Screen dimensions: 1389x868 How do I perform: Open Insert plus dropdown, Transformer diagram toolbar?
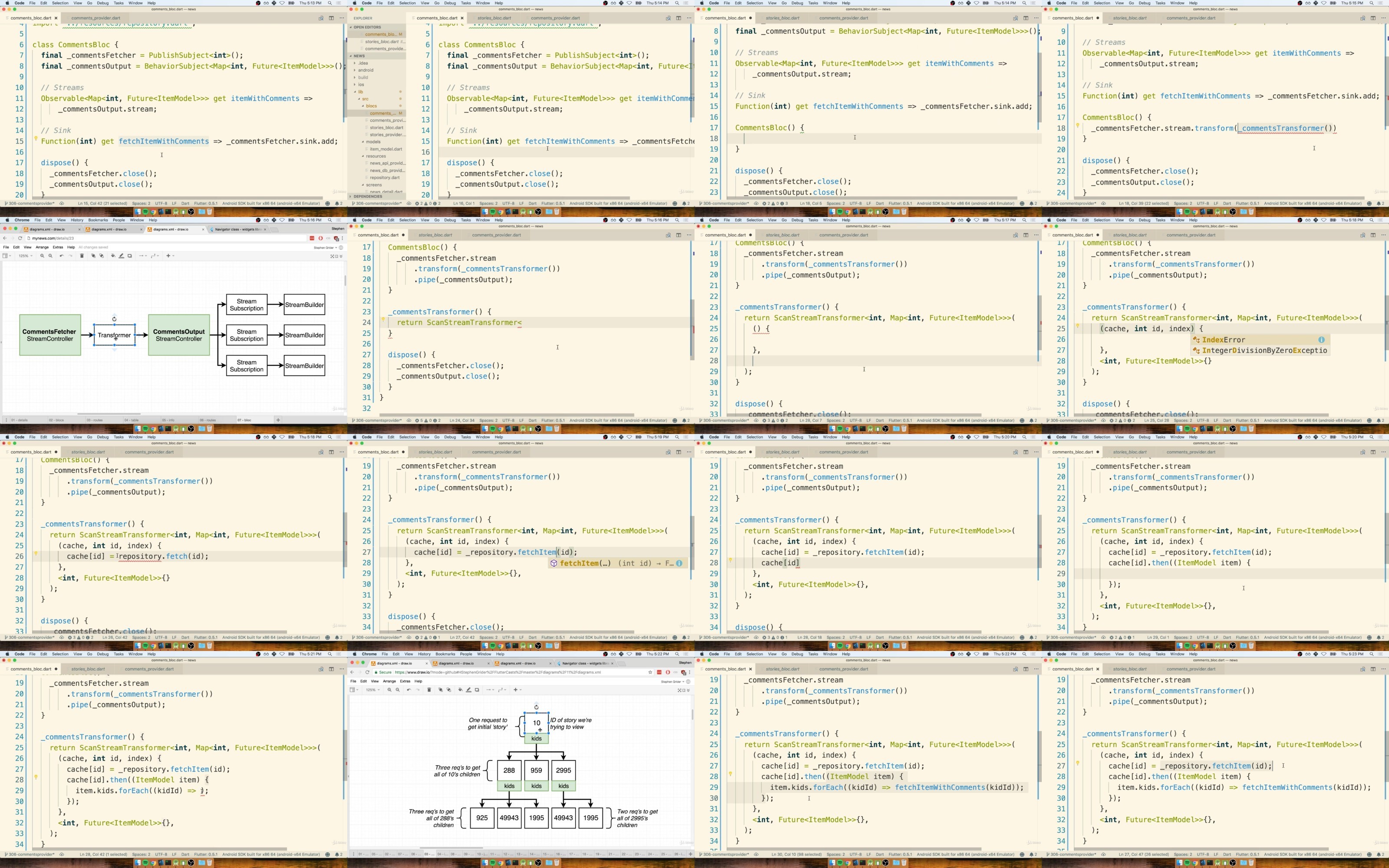click(x=170, y=256)
